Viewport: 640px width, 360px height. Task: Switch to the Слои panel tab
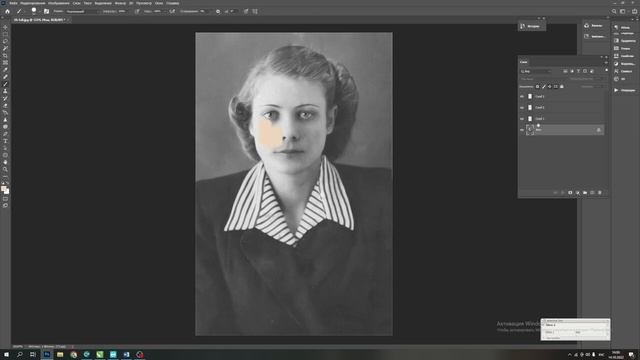[x=524, y=62]
